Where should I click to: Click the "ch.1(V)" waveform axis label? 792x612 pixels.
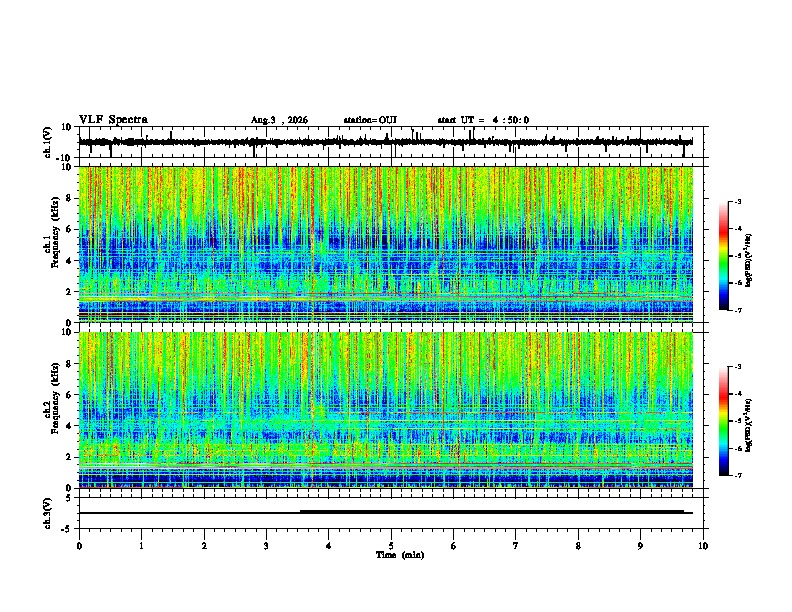click(x=48, y=142)
